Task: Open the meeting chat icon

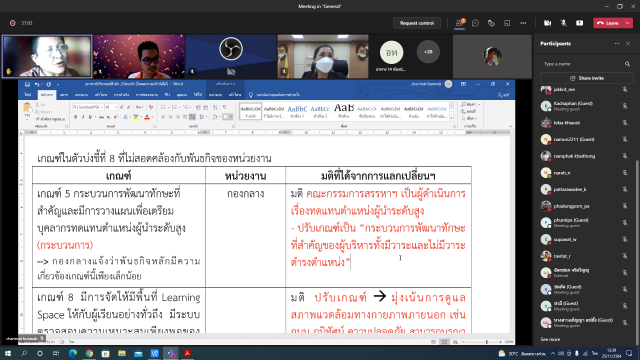Action: click(x=476, y=23)
